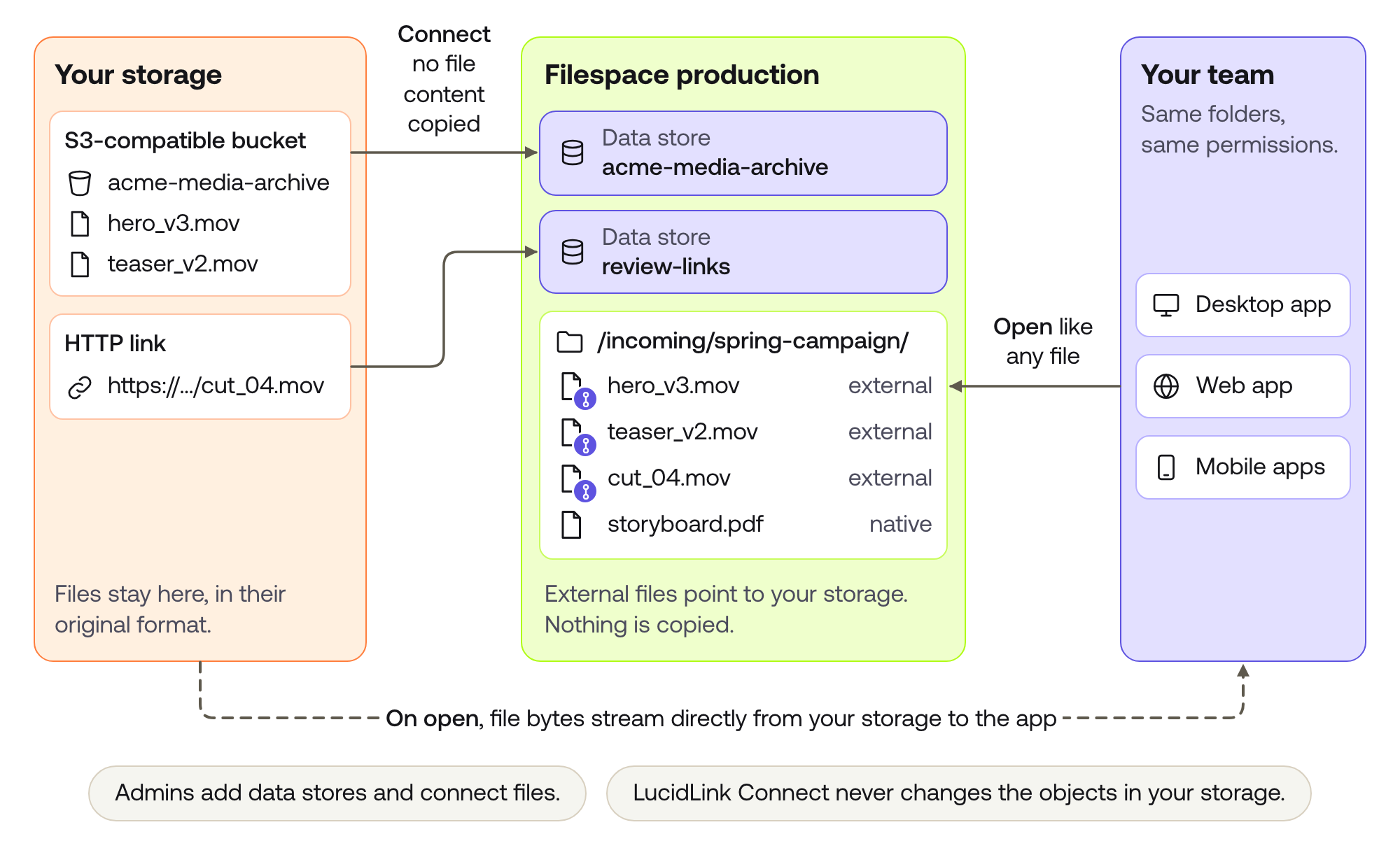Click the linked-file icon for hero_v3.mov external row
Image resolution: width=1400 pixels, height=862 pixels.
coord(578,390)
